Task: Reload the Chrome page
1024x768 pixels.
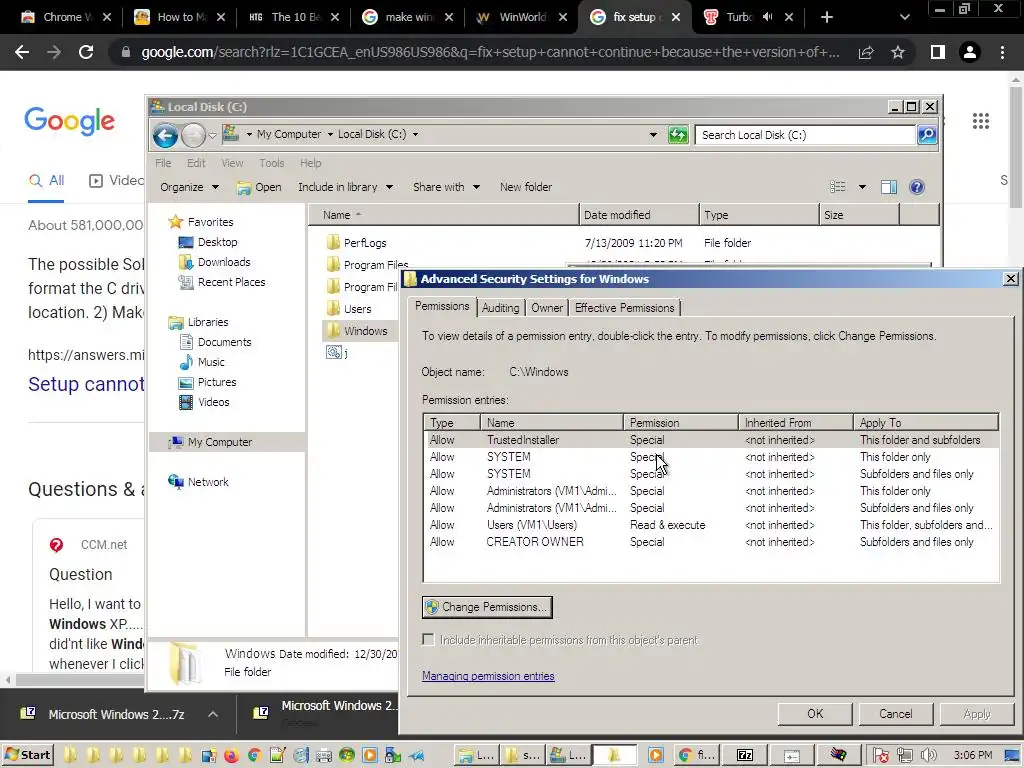Action: [x=86, y=52]
